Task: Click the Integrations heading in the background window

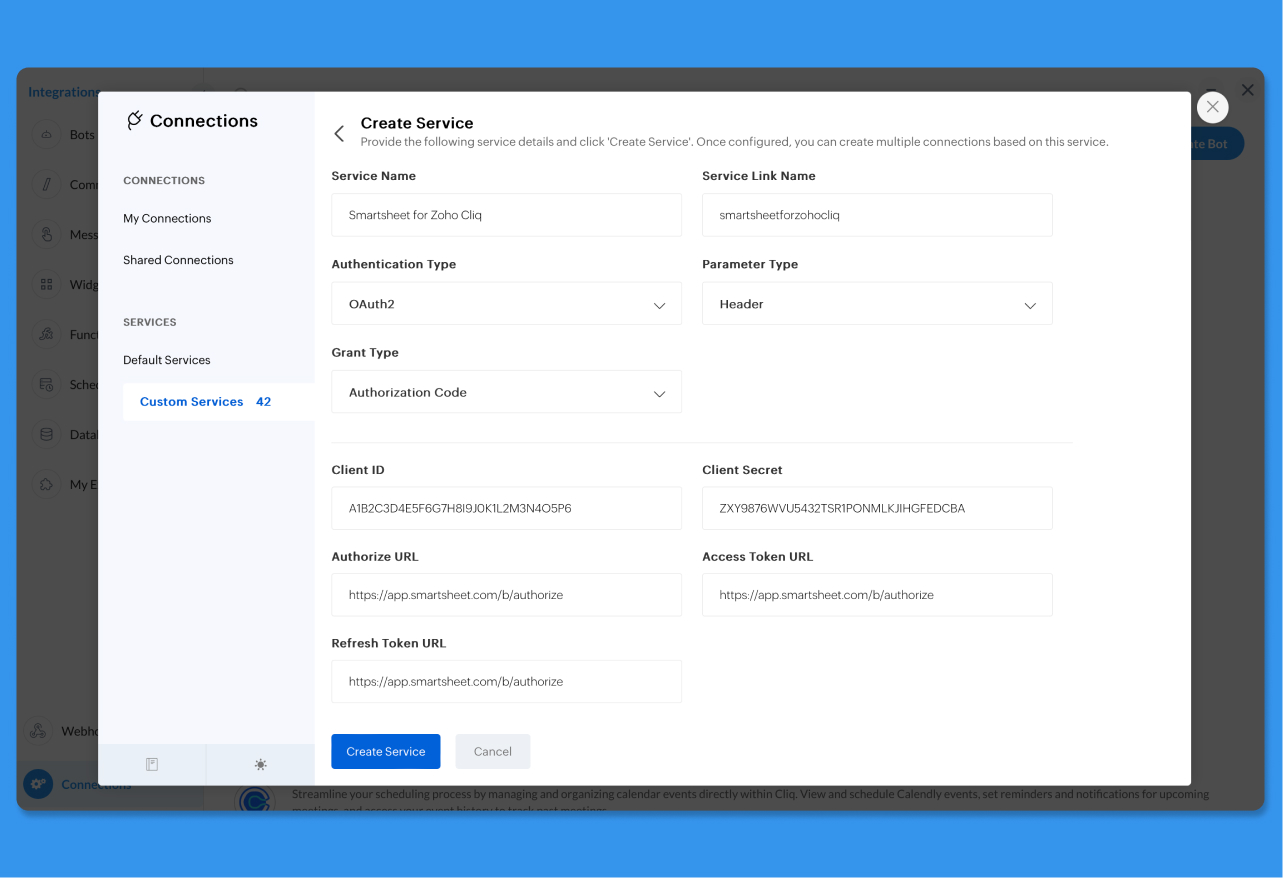Action: (x=63, y=92)
